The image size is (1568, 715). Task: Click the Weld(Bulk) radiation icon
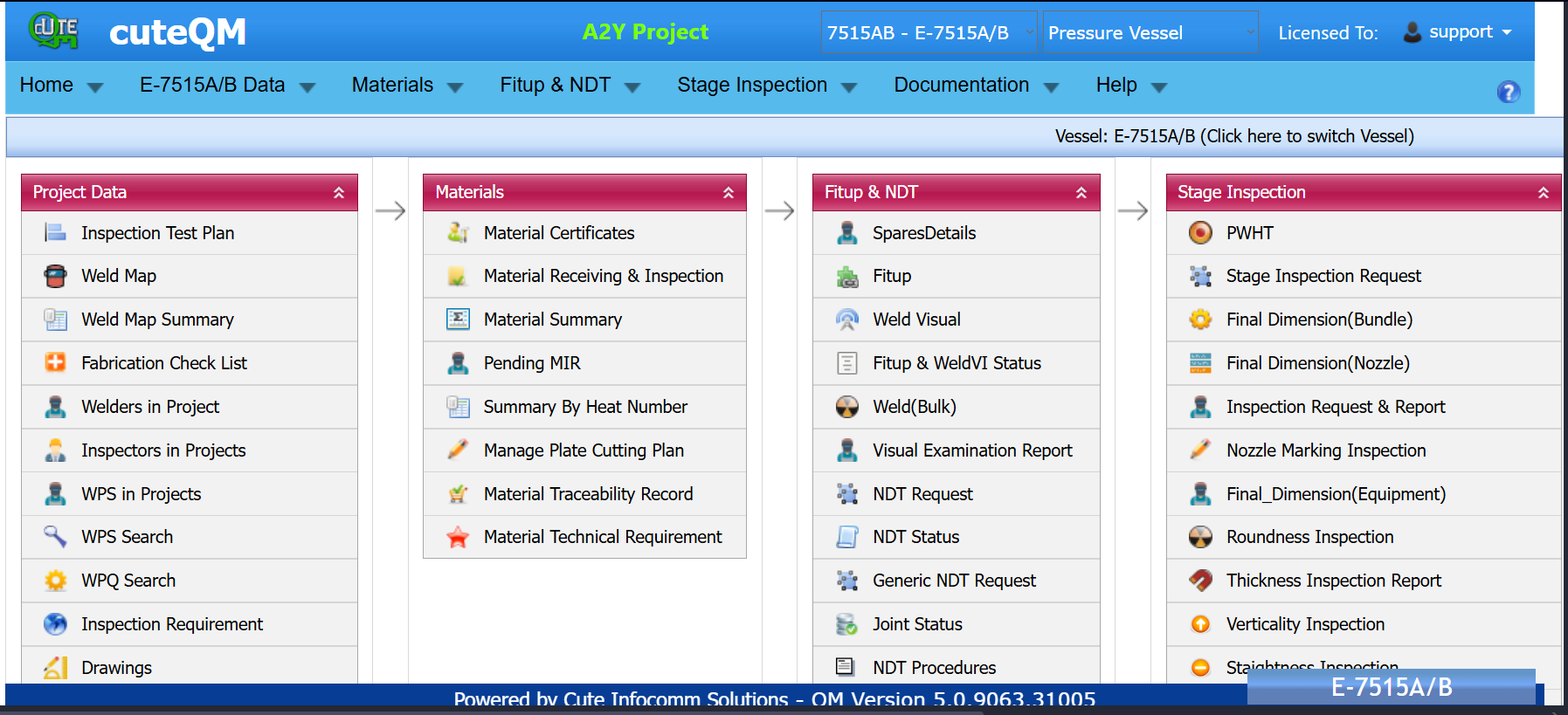pyautogui.click(x=846, y=407)
